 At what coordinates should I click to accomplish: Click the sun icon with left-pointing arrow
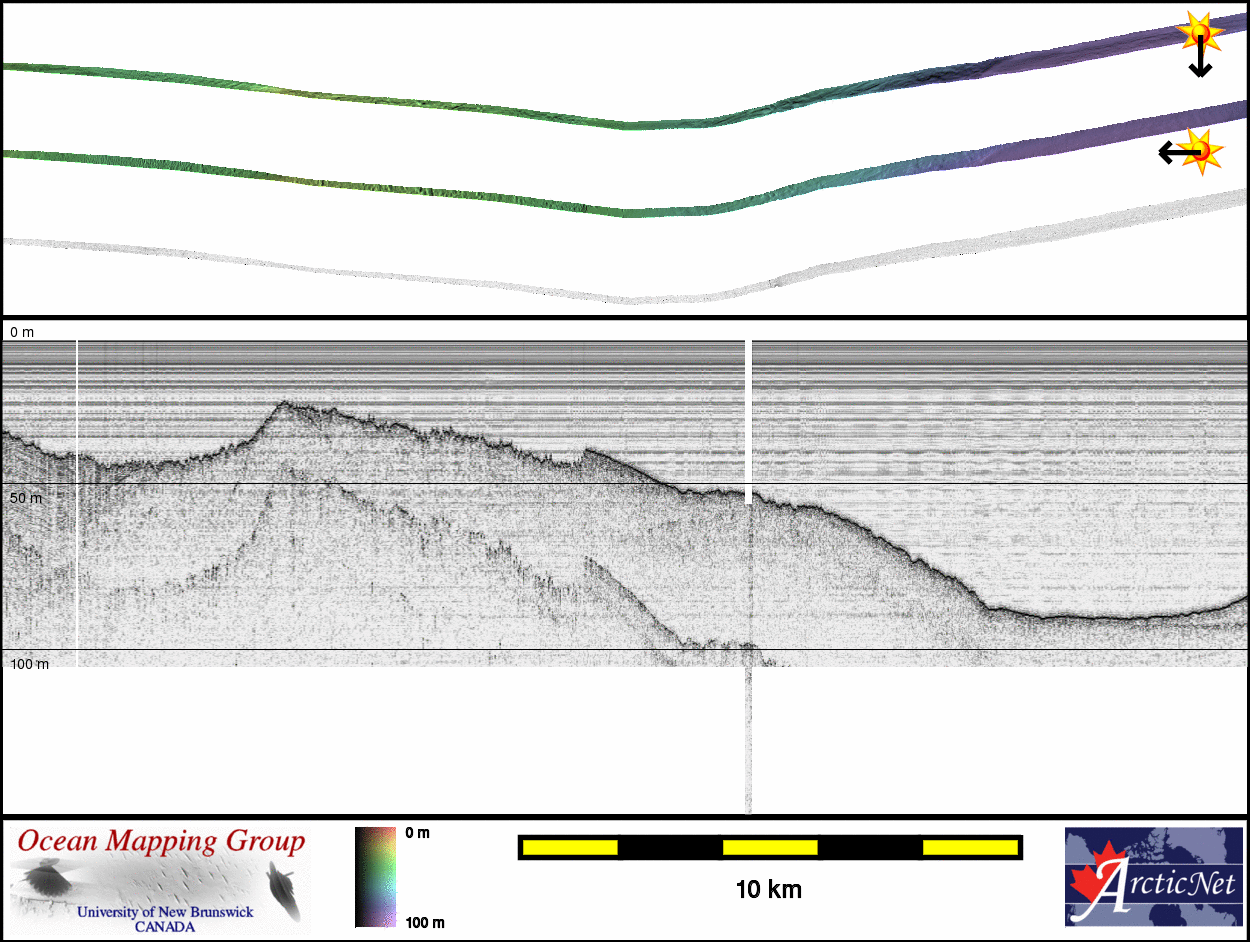tap(1202, 151)
